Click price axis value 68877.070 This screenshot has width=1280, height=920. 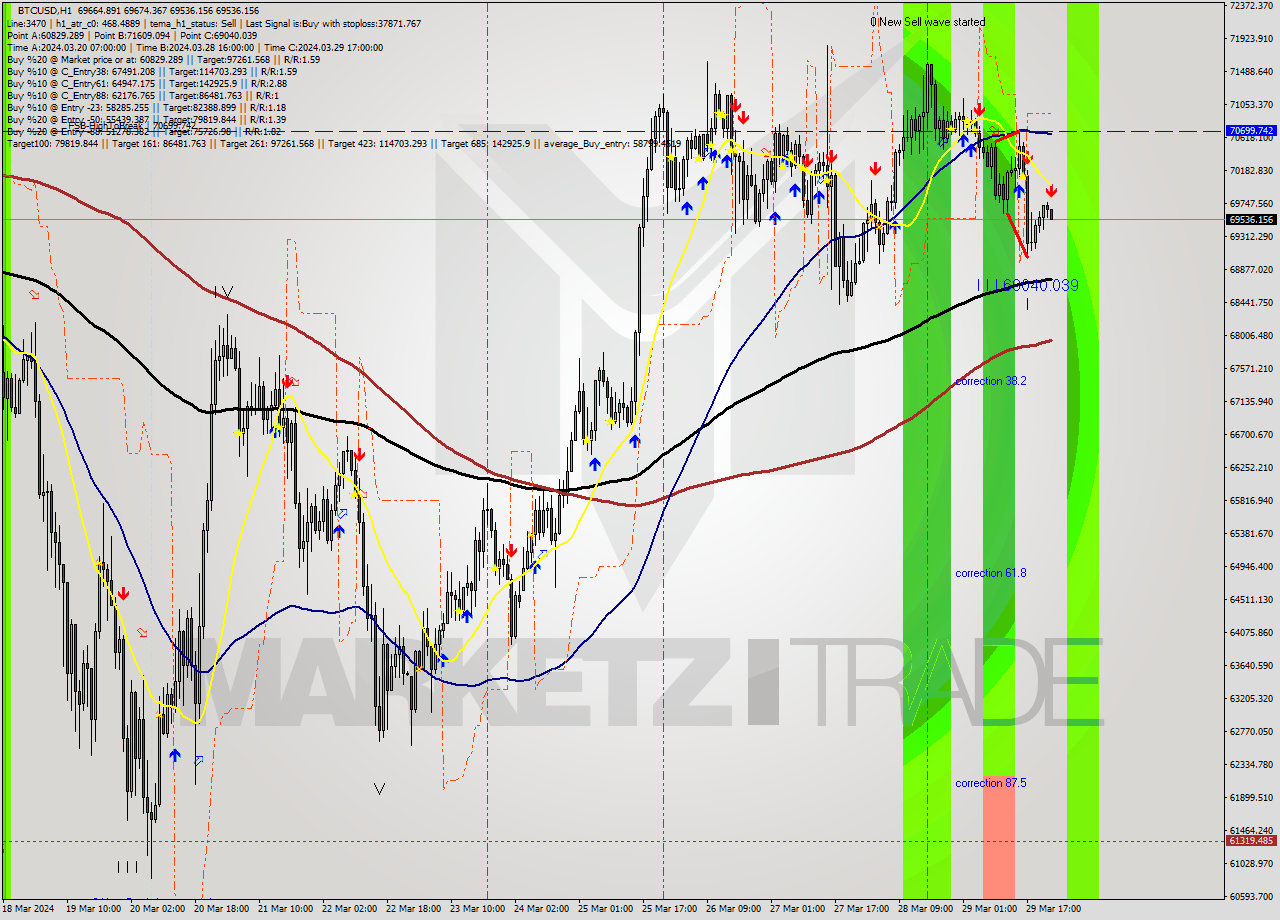(x=1251, y=270)
